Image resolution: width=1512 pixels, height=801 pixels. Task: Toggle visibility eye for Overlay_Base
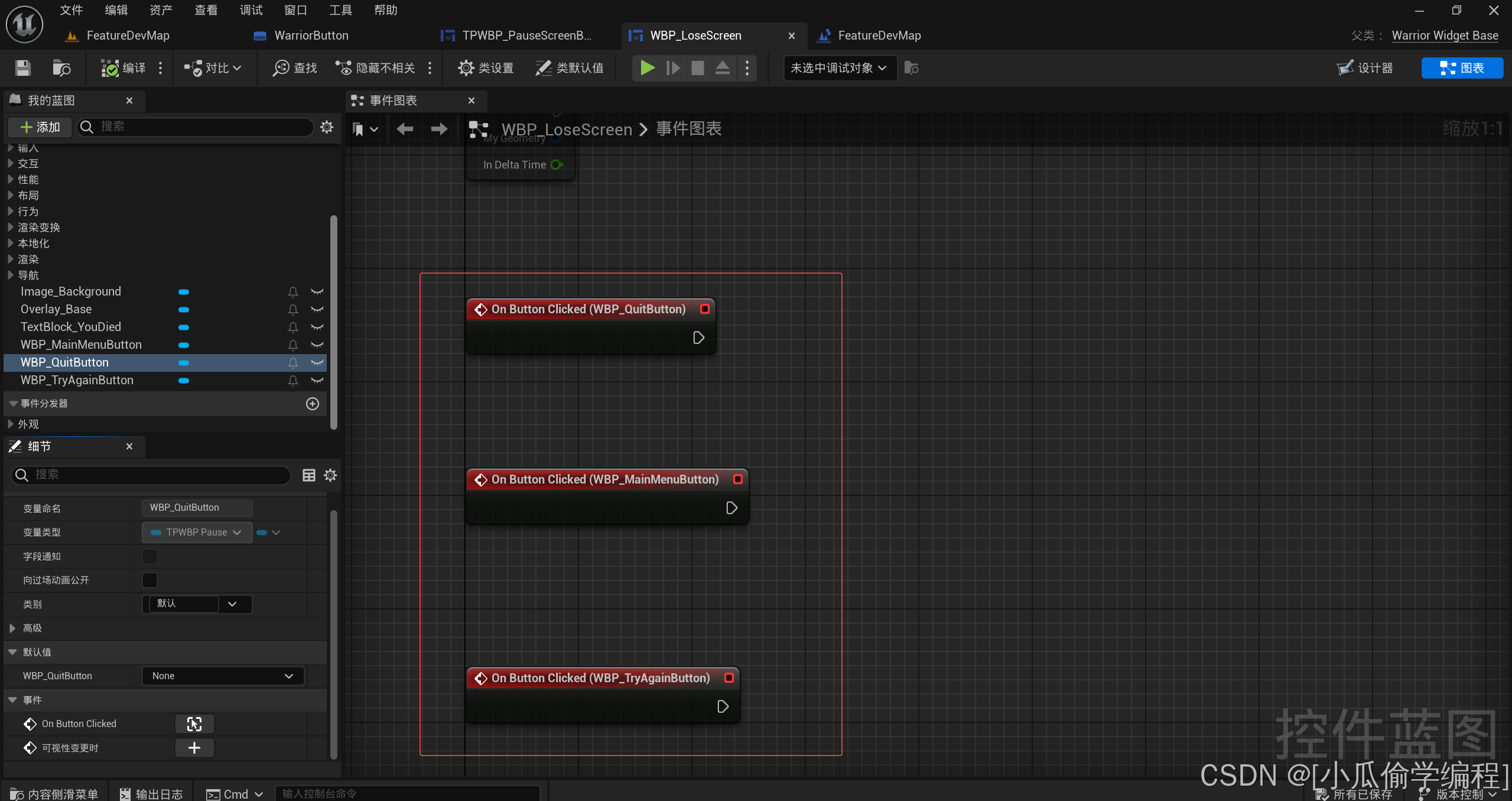317,309
